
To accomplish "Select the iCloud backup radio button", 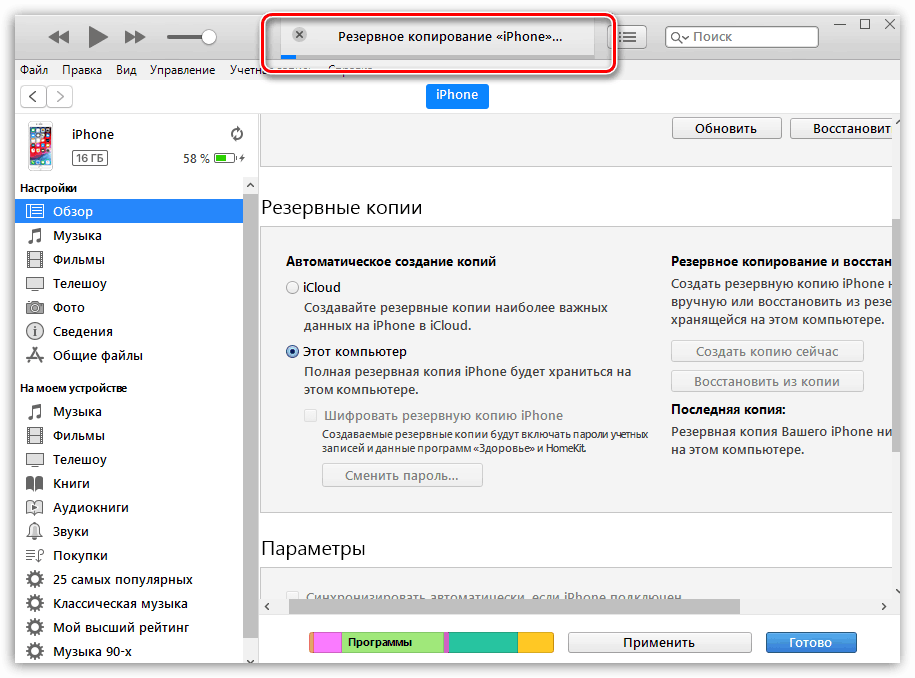I will coord(292,288).
